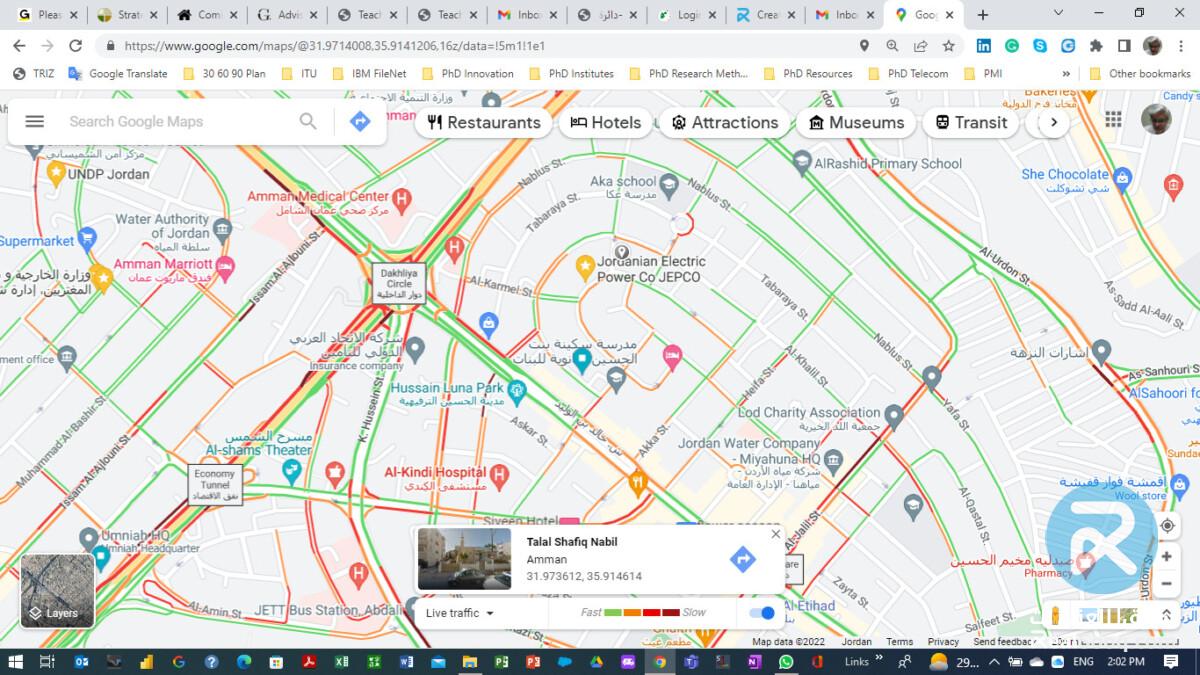Get directions to Talal Shafiq Nabil
The image size is (1200, 675).
tap(742, 558)
